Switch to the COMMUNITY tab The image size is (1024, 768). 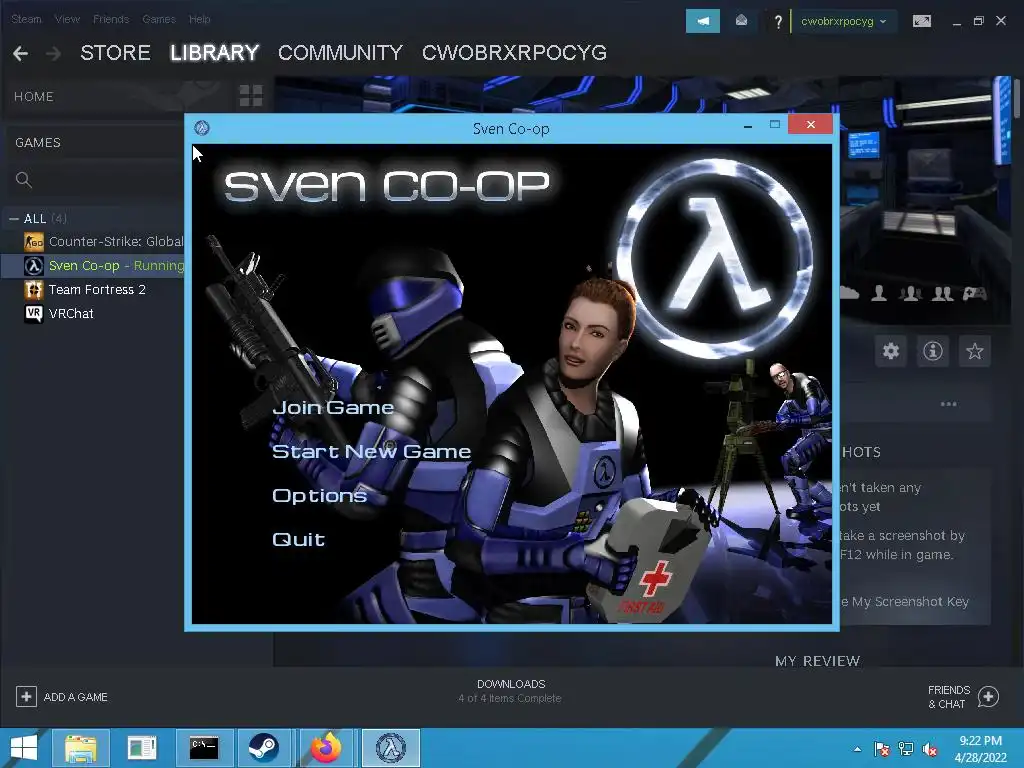[340, 53]
